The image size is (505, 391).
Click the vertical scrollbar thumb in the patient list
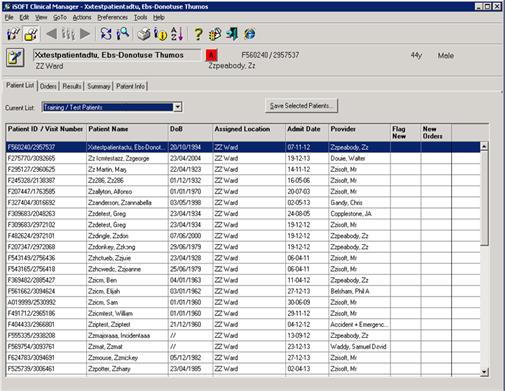(484, 198)
